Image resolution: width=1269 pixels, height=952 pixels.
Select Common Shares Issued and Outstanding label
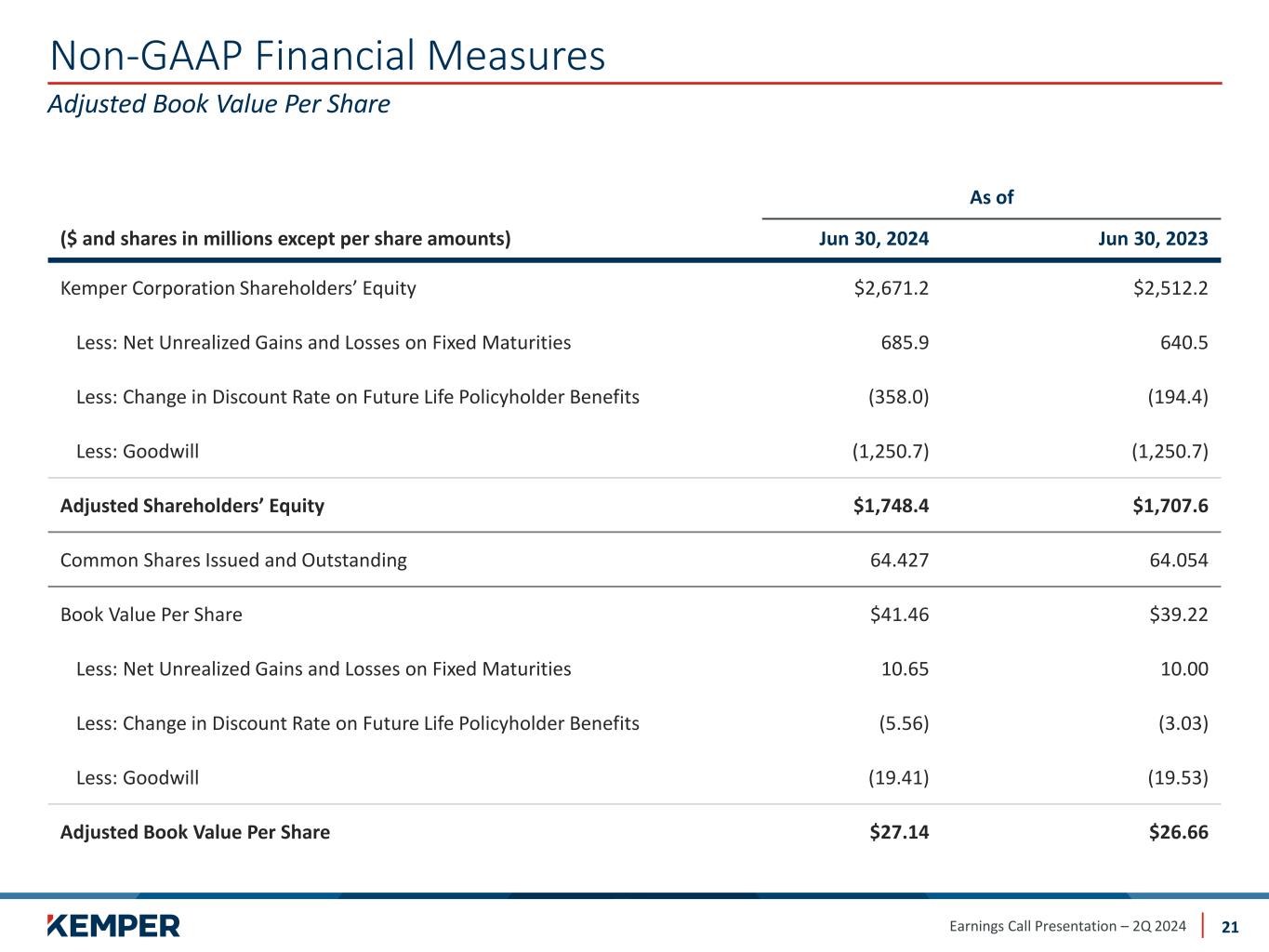[233, 560]
